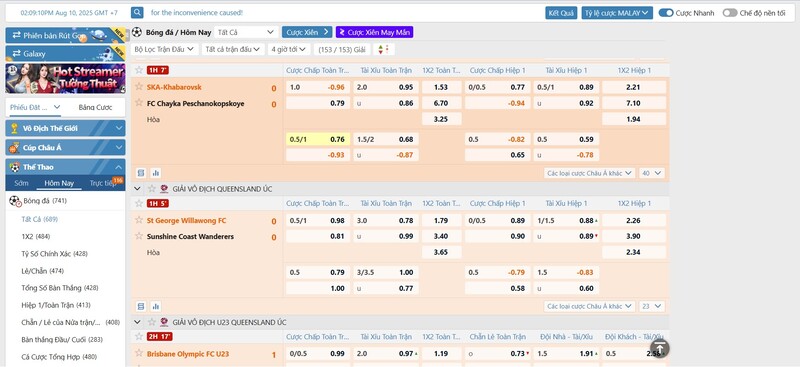This screenshot has height=367, width=800.
Task: Select the Trực tiếp live tab
Action: click(103, 183)
